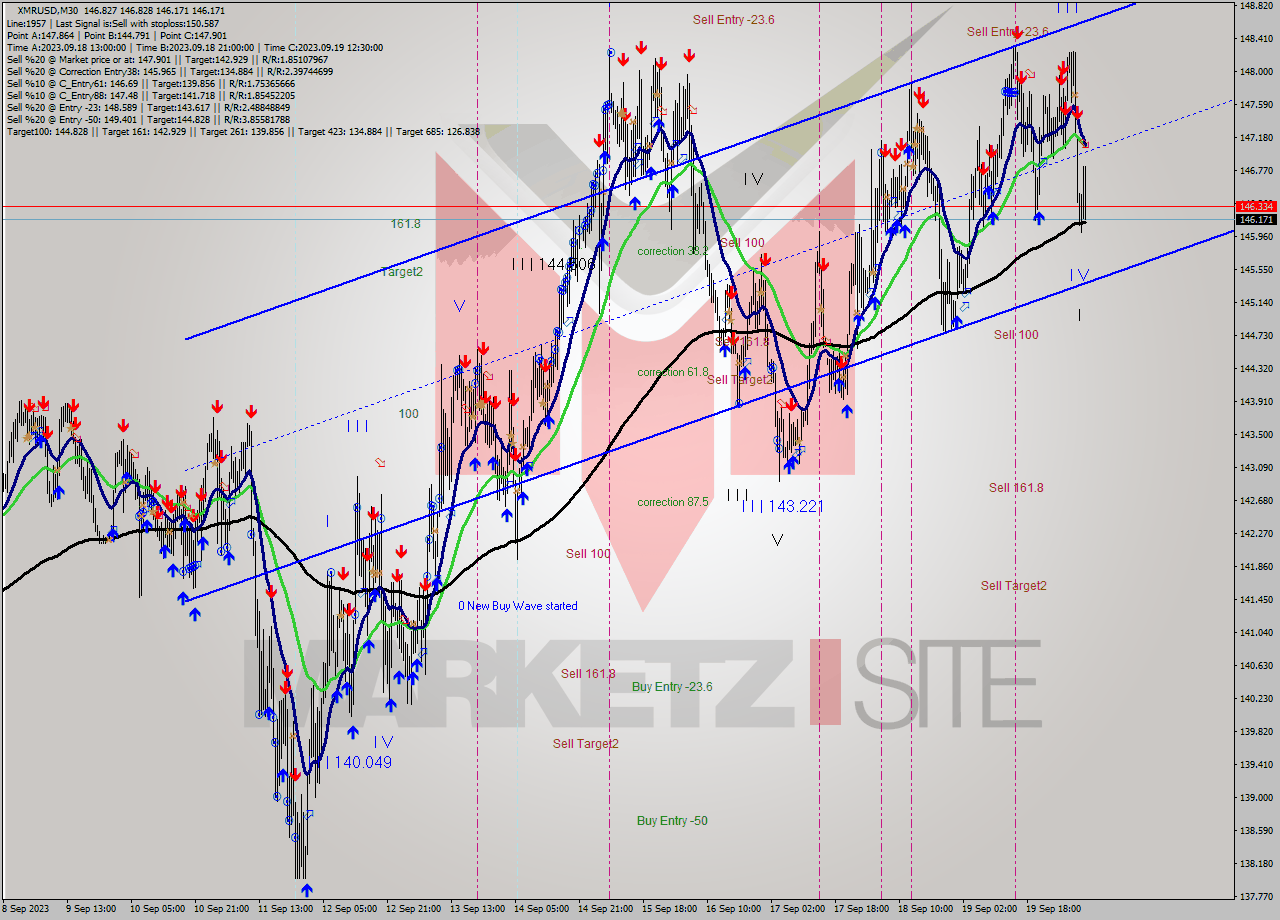Click the 143.500 price axis value

(x=1256, y=435)
